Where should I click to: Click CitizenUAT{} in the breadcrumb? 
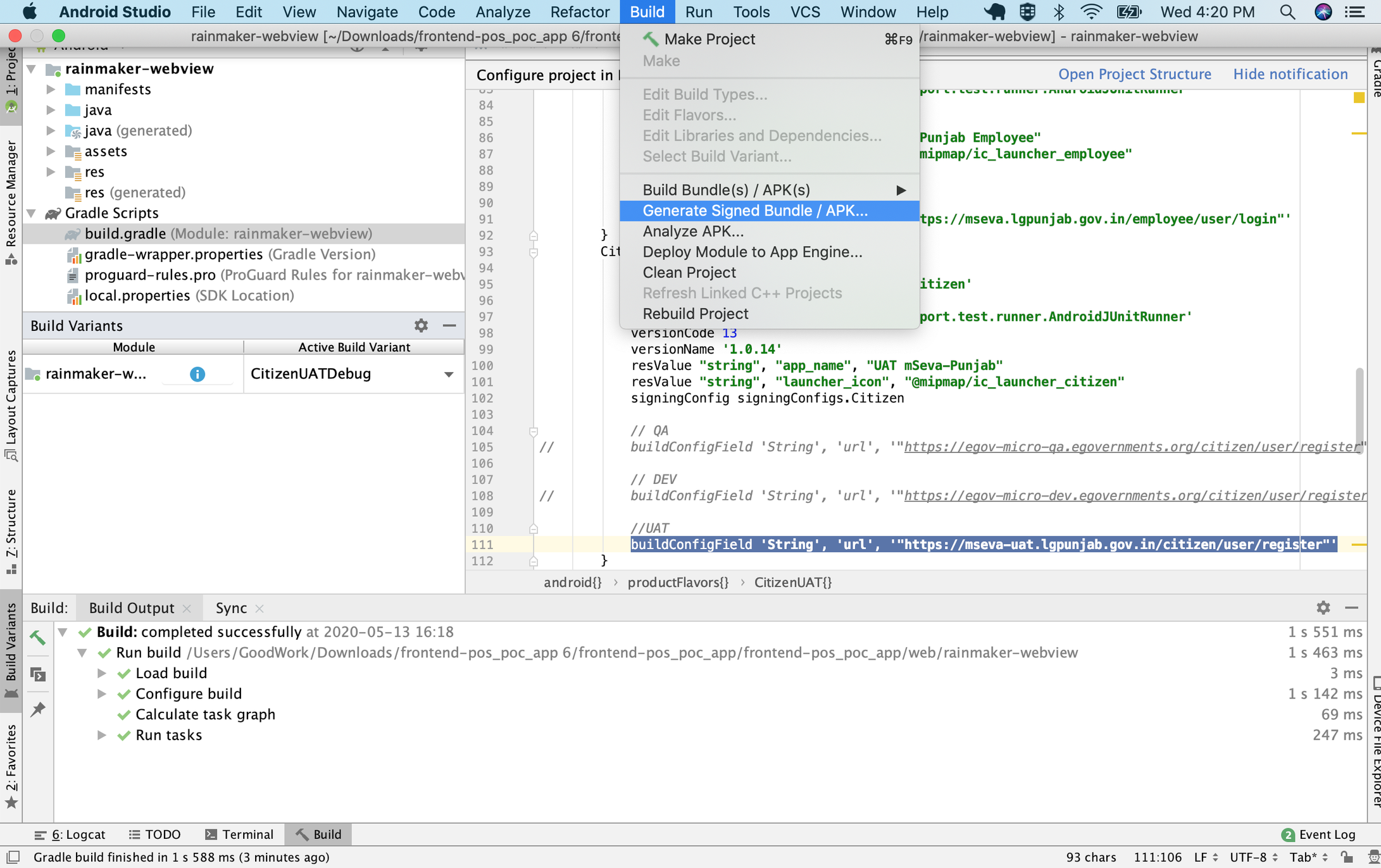tap(792, 582)
